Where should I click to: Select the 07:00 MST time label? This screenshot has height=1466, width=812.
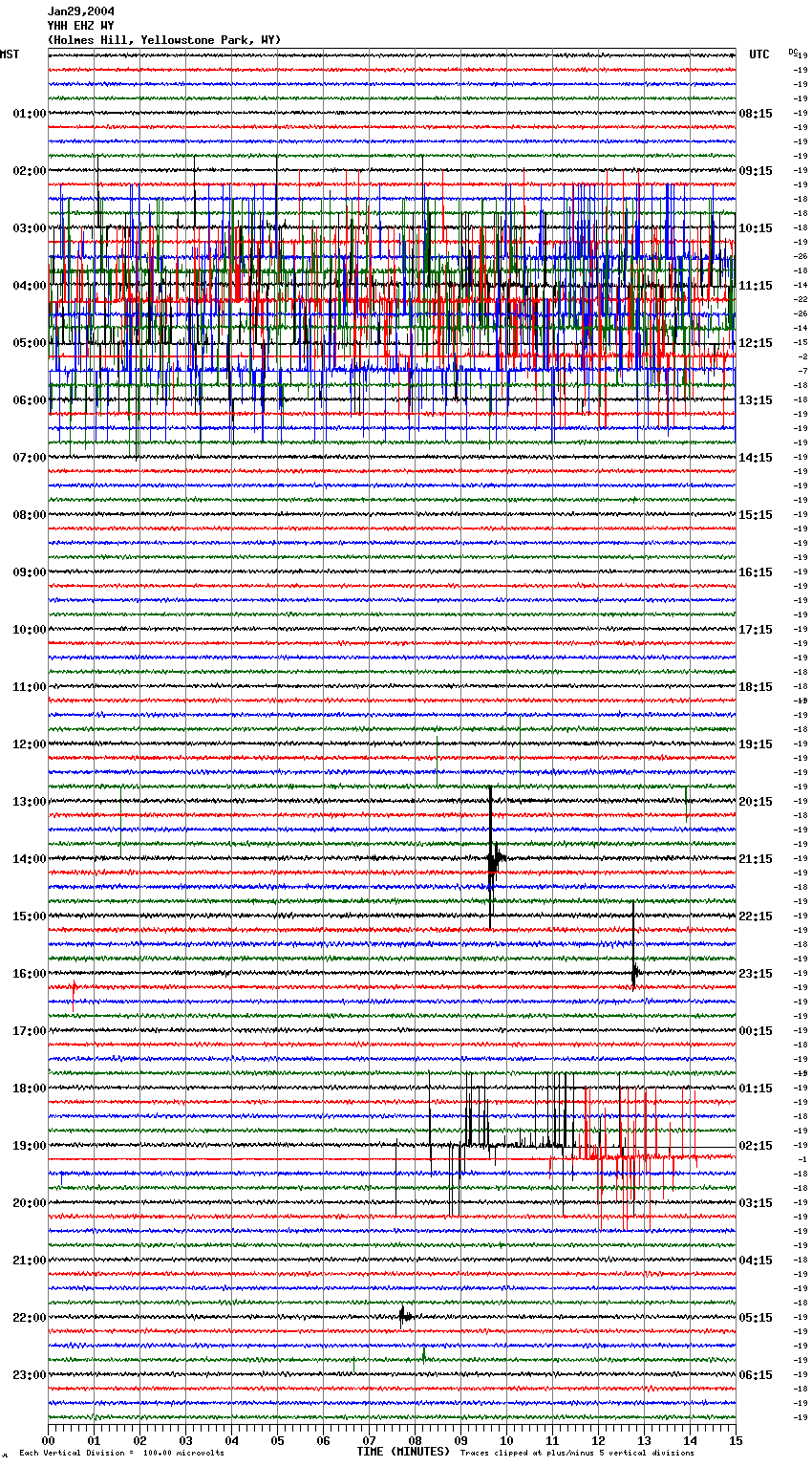(30, 458)
